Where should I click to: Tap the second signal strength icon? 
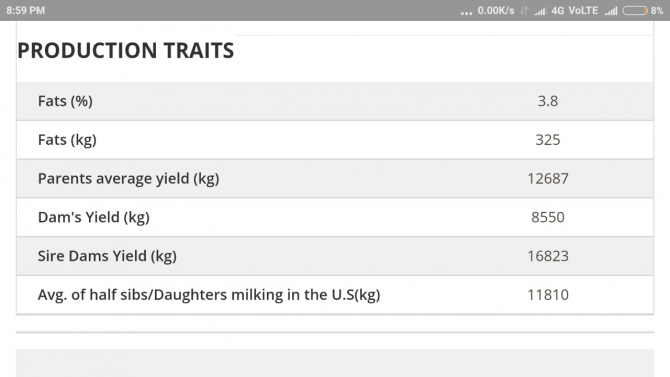coord(611,11)
